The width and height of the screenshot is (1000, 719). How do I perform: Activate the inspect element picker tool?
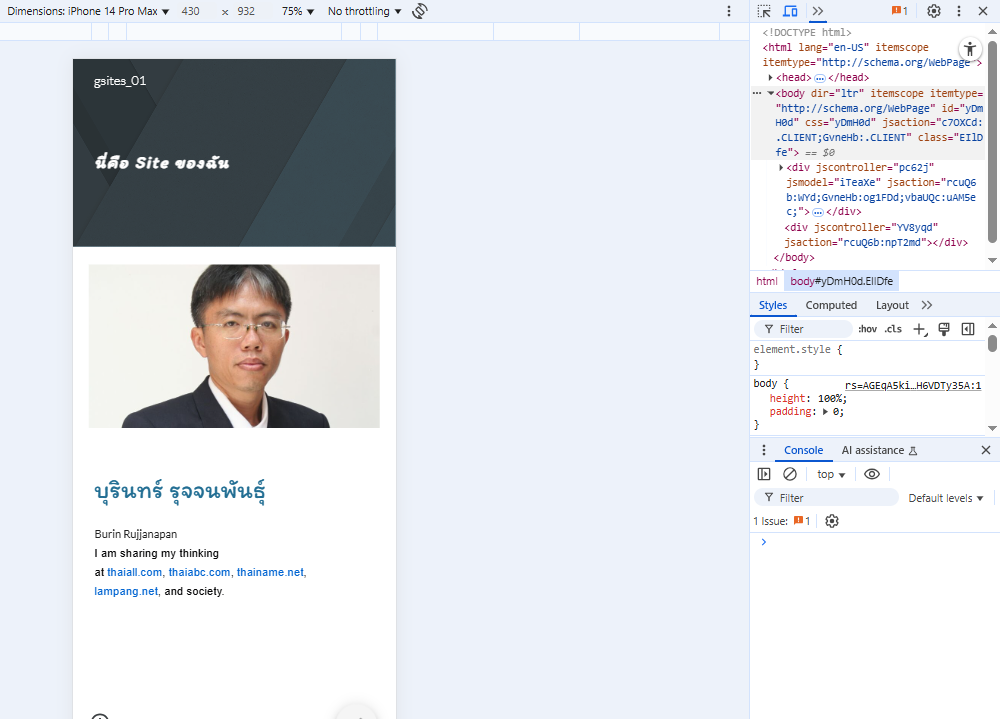click(764, 11)
